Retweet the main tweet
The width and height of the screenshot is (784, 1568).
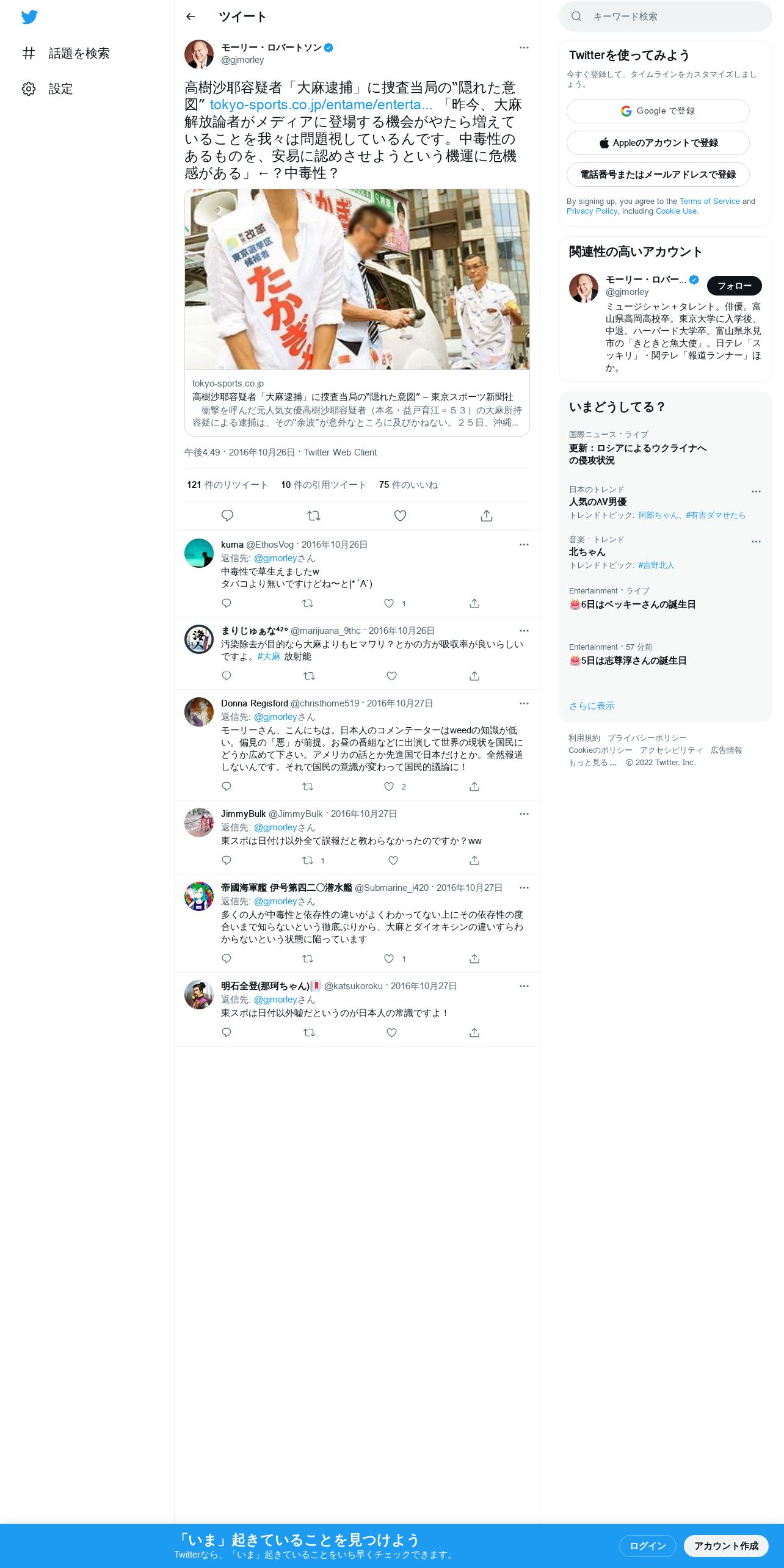pyautogui.click(x=314, y=516)
